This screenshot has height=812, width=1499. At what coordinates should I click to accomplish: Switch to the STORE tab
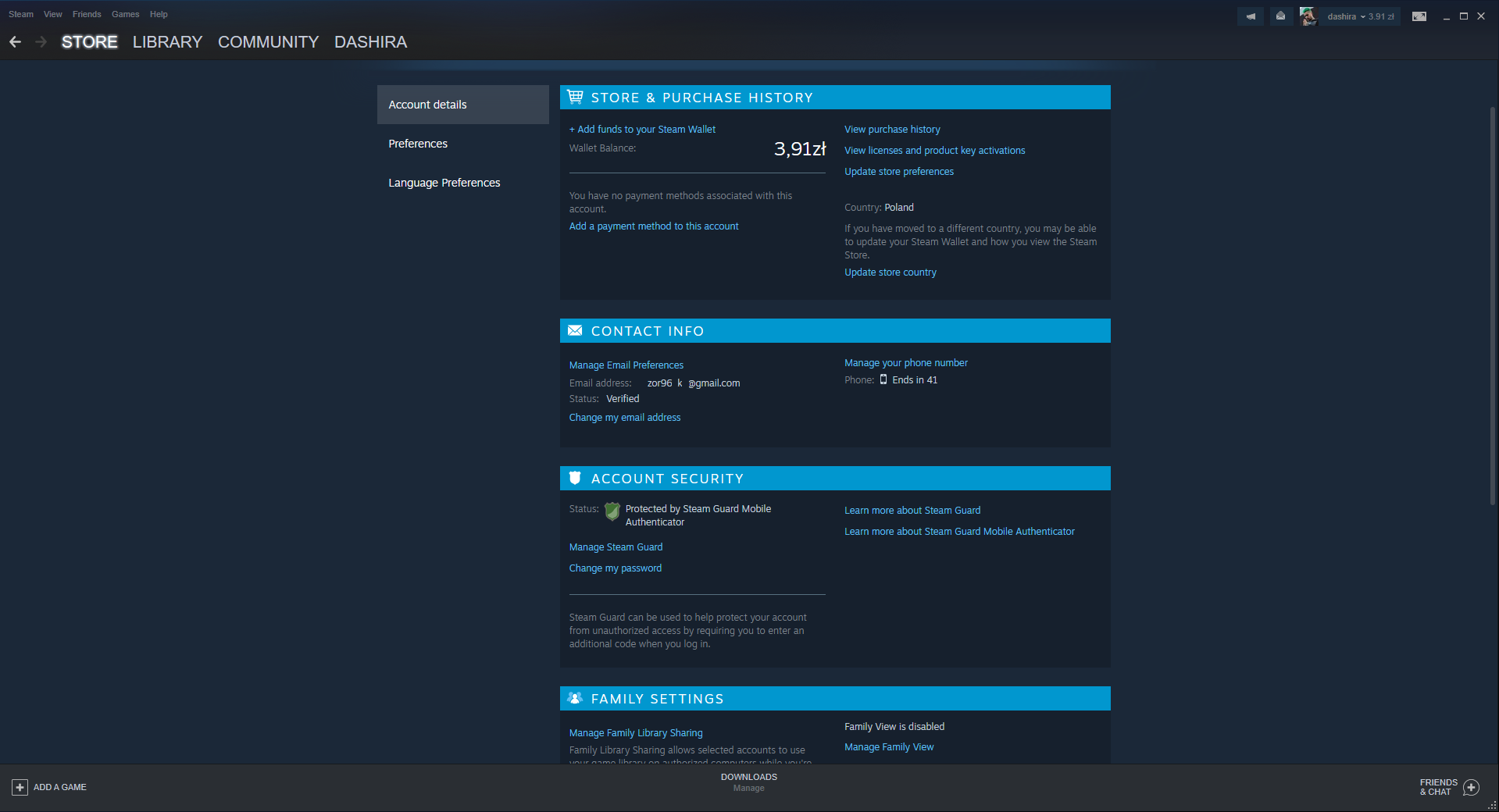click(90, 42)
